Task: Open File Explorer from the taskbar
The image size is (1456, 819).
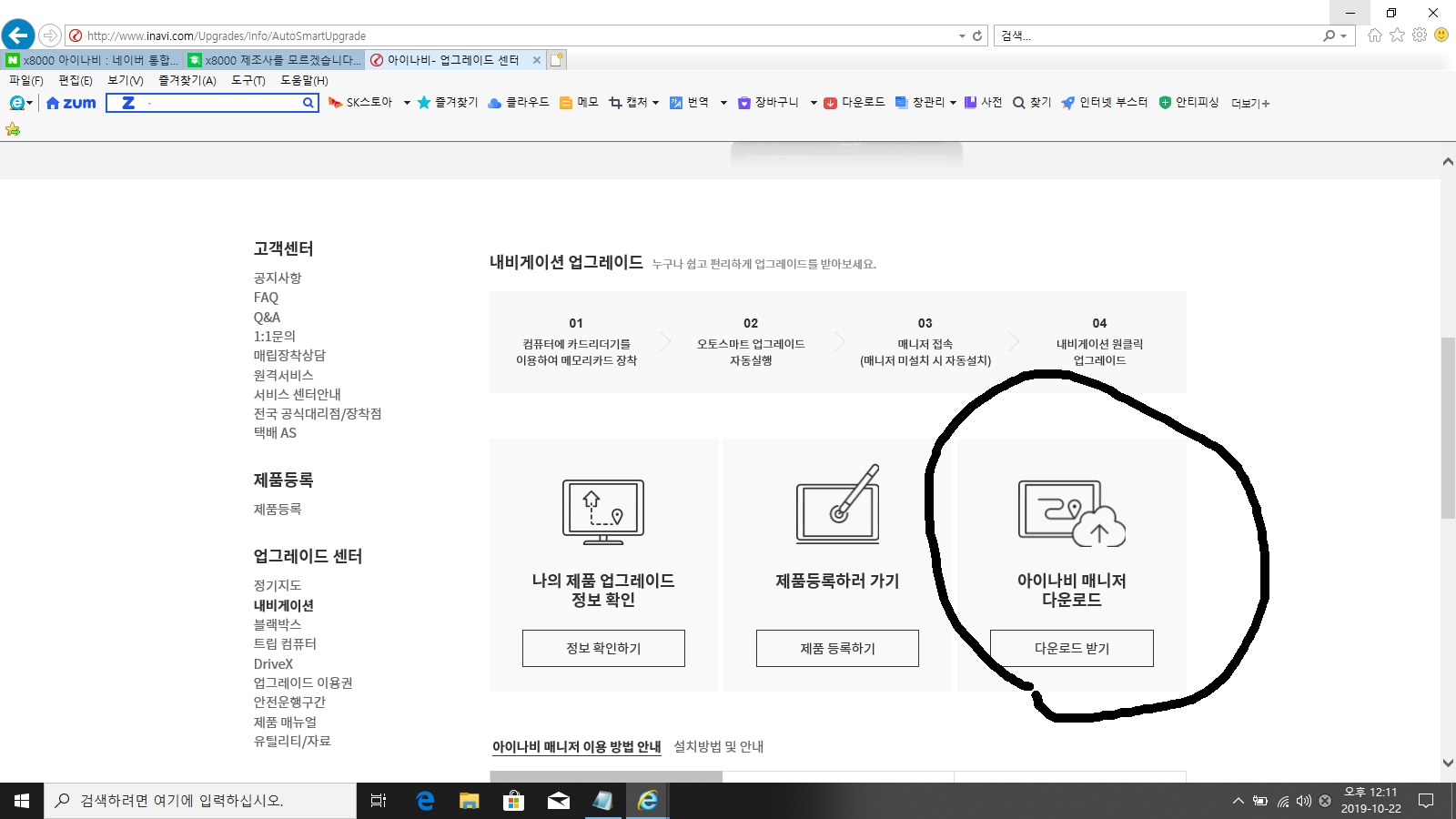Action: (470, 801)
